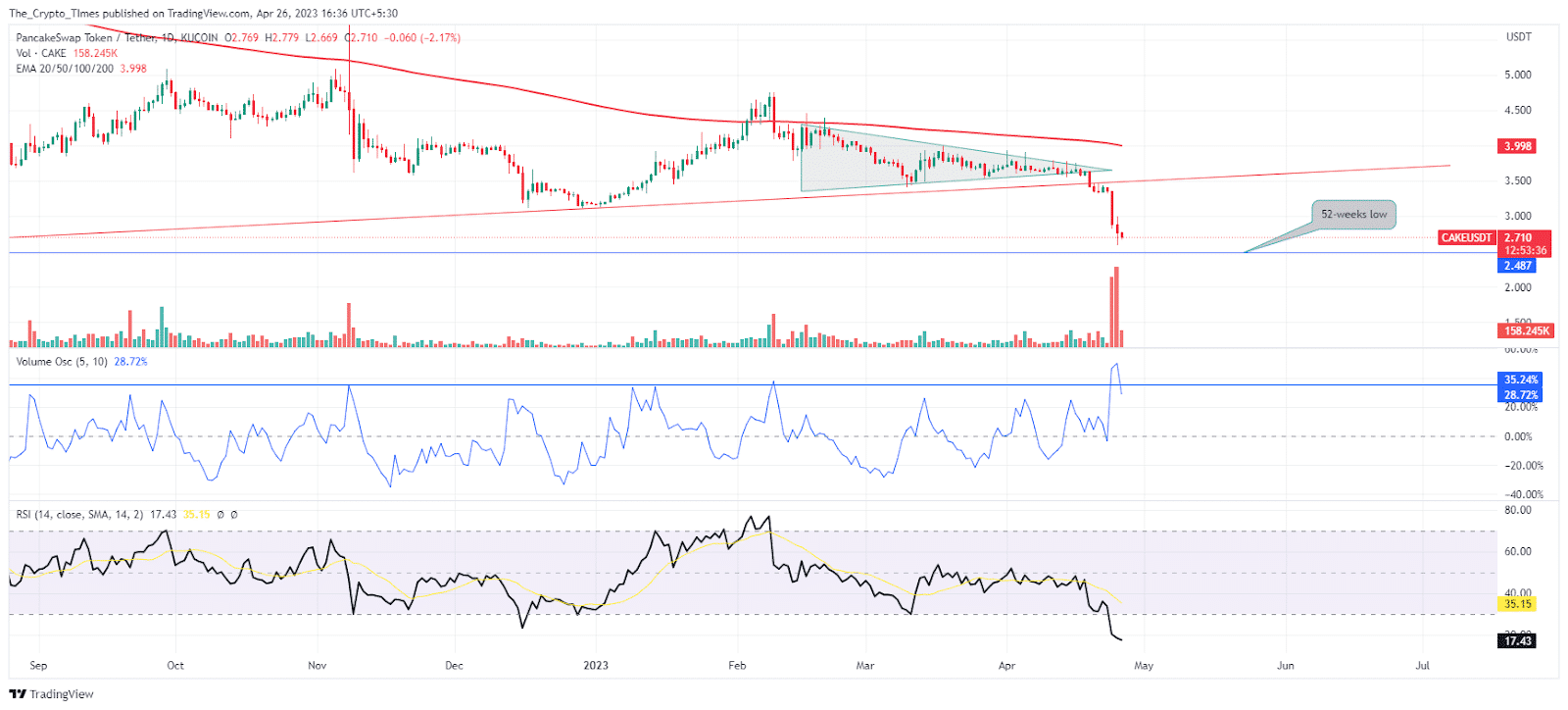Click the 'Oct' label on the time axis
The image size is (1568, 710).
pyautogui.click(x=175, y=665)
